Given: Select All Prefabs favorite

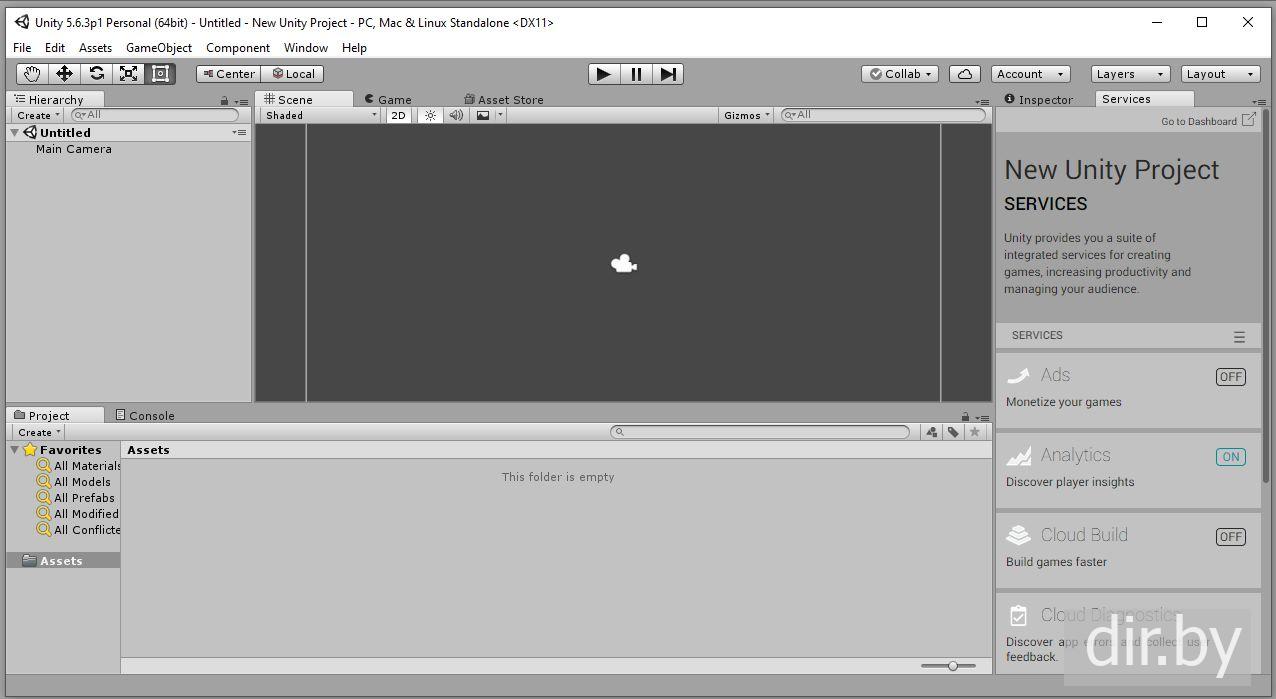Looking at the screenshot, I should 76,498.
